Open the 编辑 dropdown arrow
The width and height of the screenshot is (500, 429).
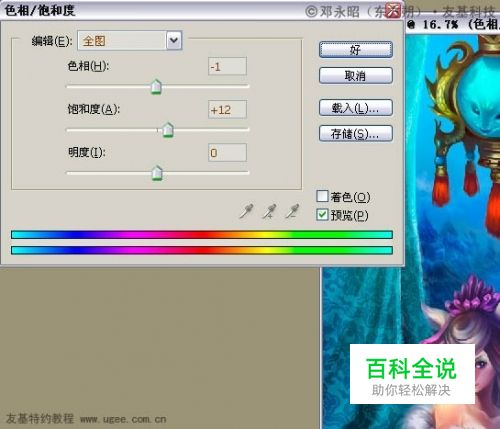click(x=174, y=40)
